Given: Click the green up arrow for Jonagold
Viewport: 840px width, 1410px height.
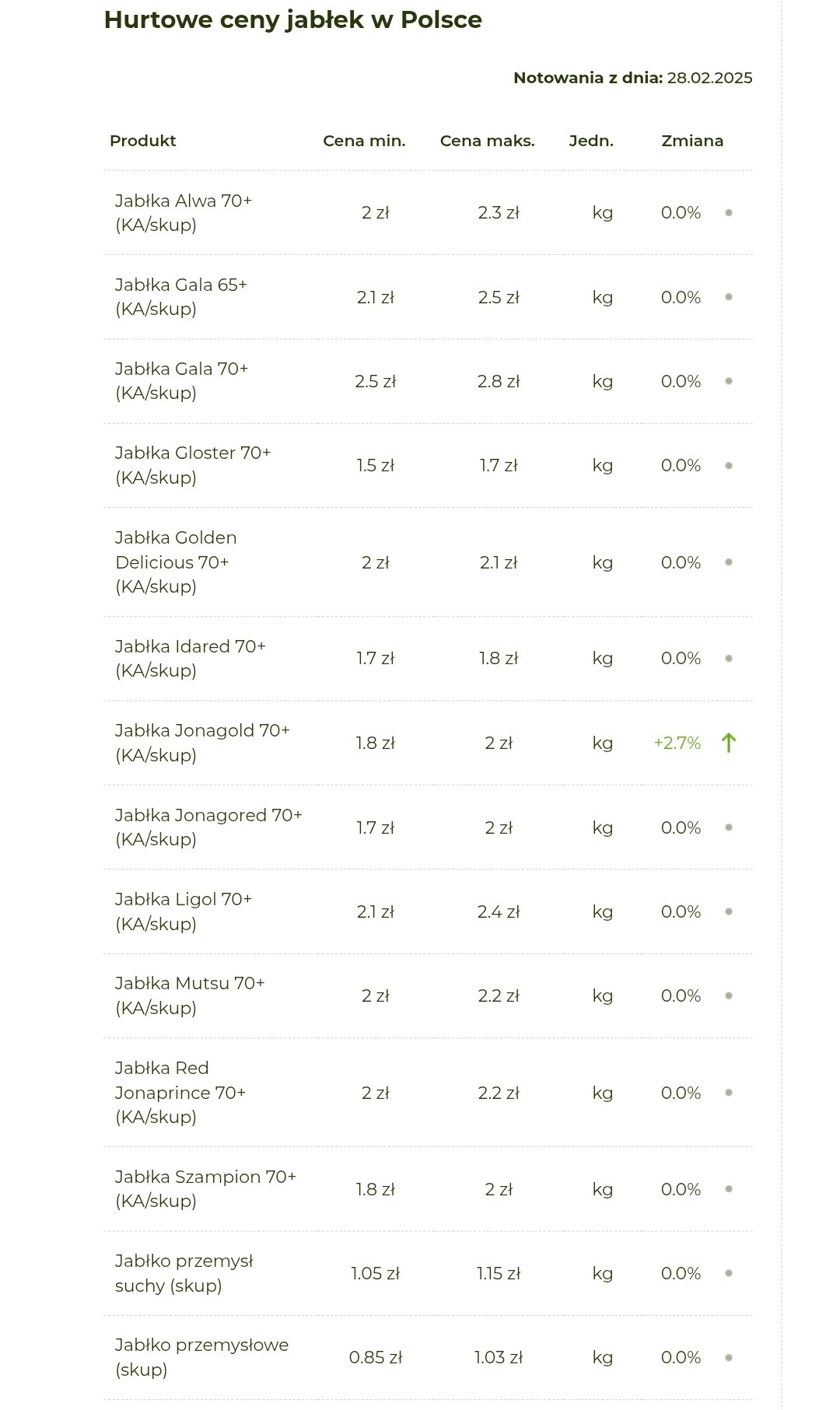Looking at the screenshot, I should [x=728, y=743].
